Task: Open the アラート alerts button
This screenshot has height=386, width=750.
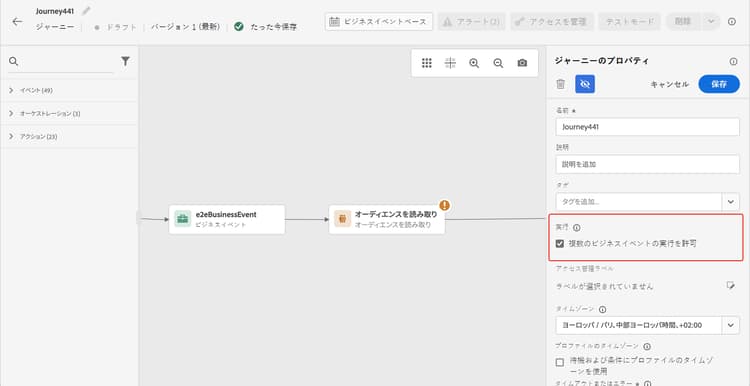Action: [x=472, y=22]
